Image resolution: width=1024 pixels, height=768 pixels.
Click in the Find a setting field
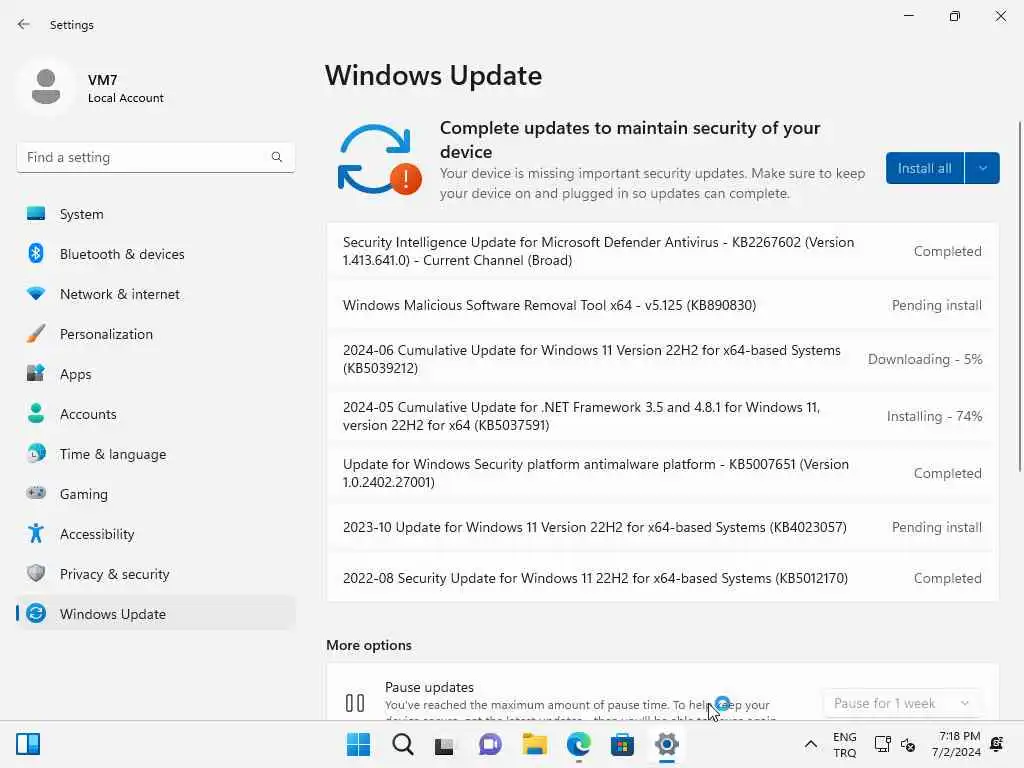click(155, 157)
